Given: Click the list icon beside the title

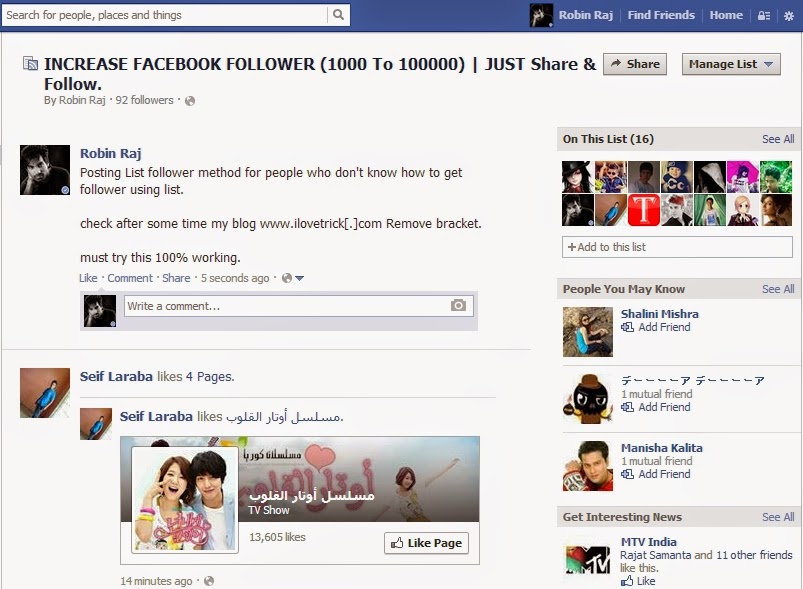Looking at the screenshot, I should click(x=31, y=64).
